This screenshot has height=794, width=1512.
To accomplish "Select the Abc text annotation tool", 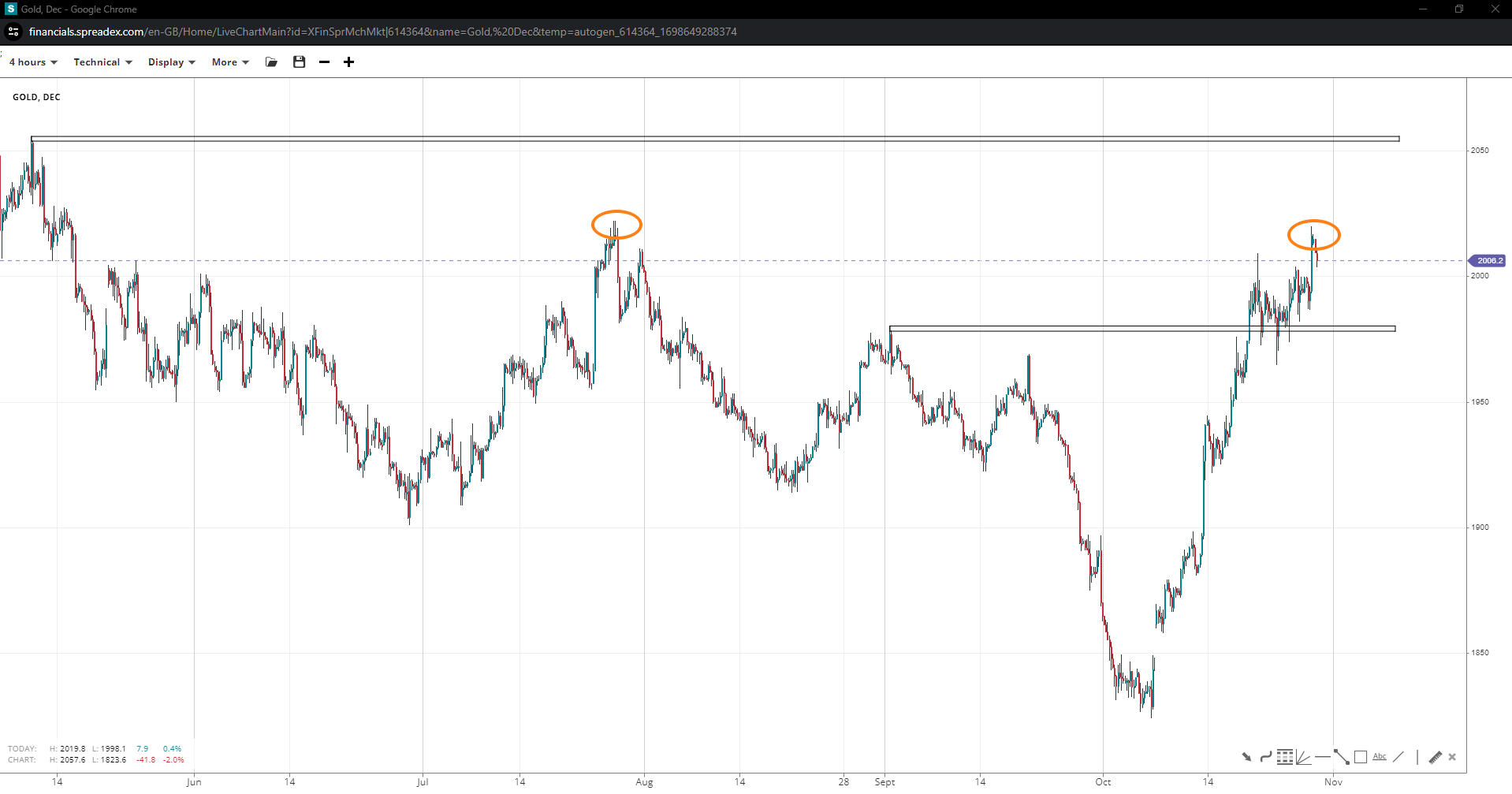I will coord(1379,757).
